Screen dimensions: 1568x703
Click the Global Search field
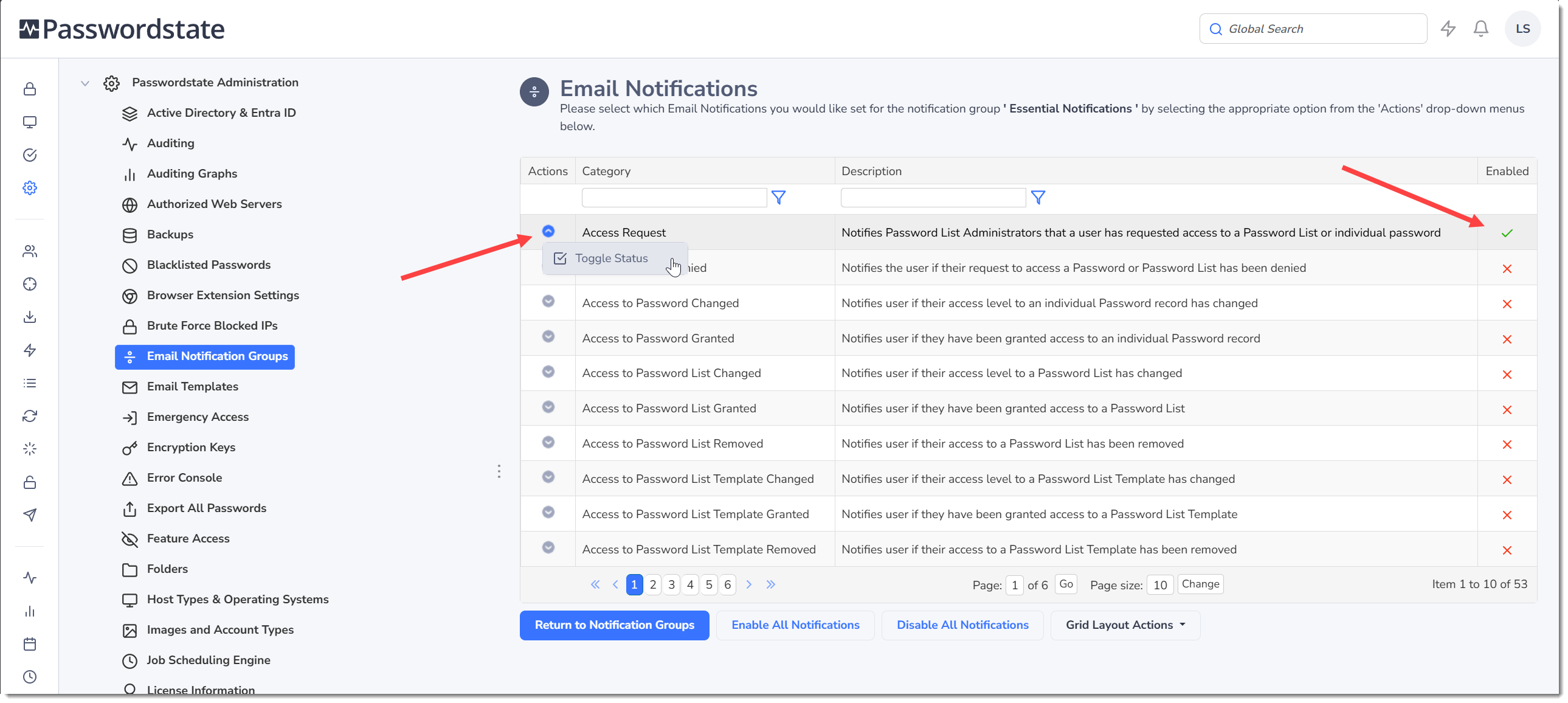pos(1313,29)
